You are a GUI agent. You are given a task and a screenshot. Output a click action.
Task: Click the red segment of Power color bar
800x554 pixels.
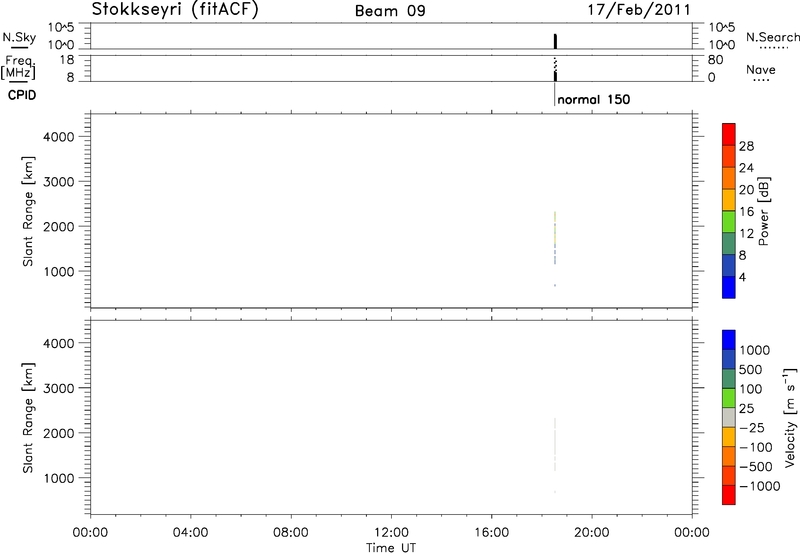pos(729,134)
